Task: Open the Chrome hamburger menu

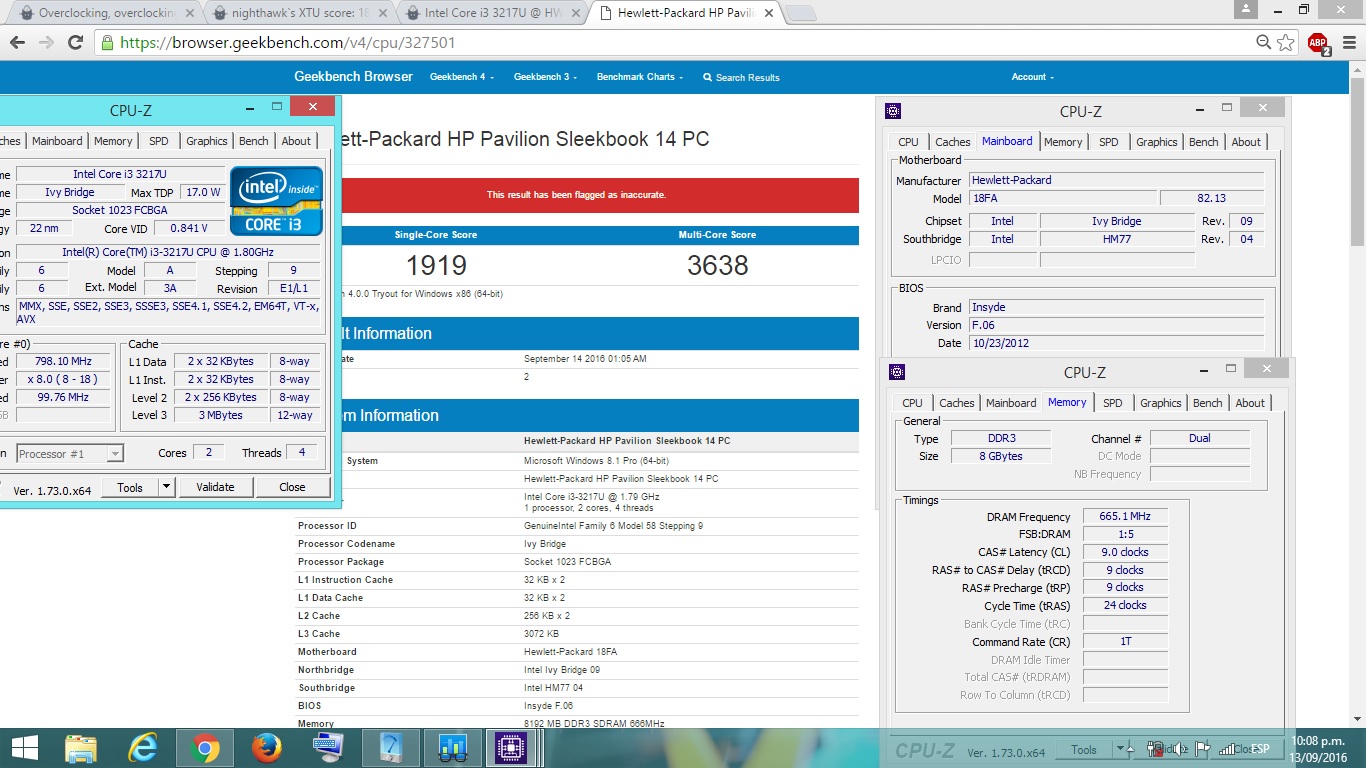Action: pyautogui.click(x=1348, y=43)
